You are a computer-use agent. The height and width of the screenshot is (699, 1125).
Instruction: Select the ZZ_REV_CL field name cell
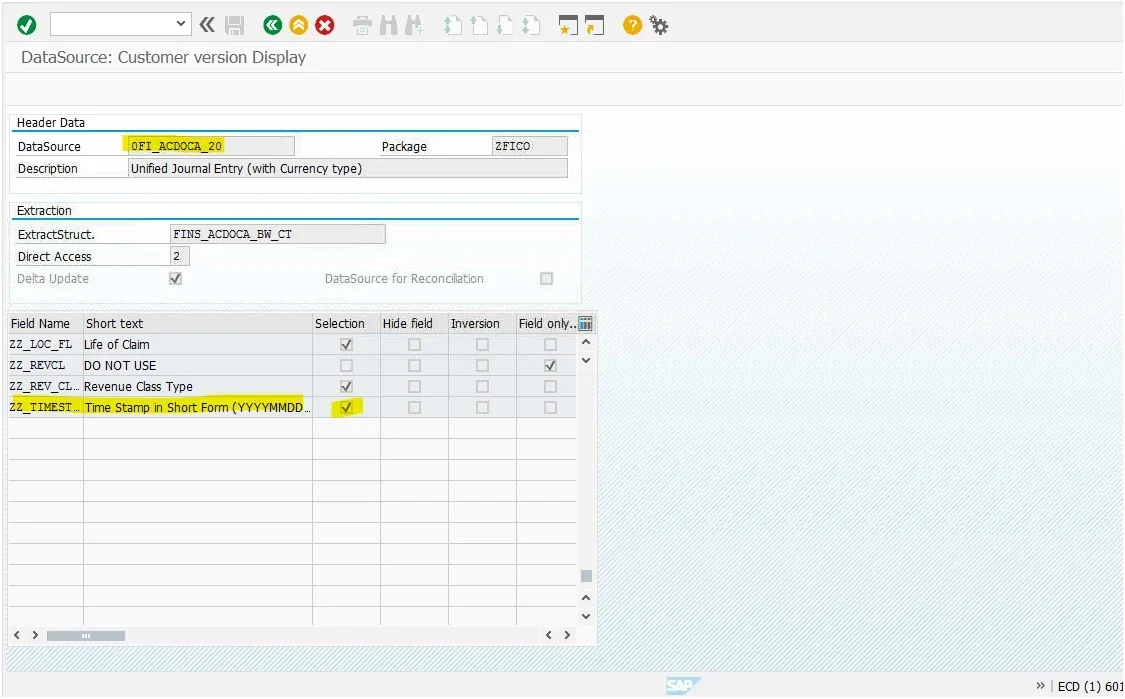[46, 386]
